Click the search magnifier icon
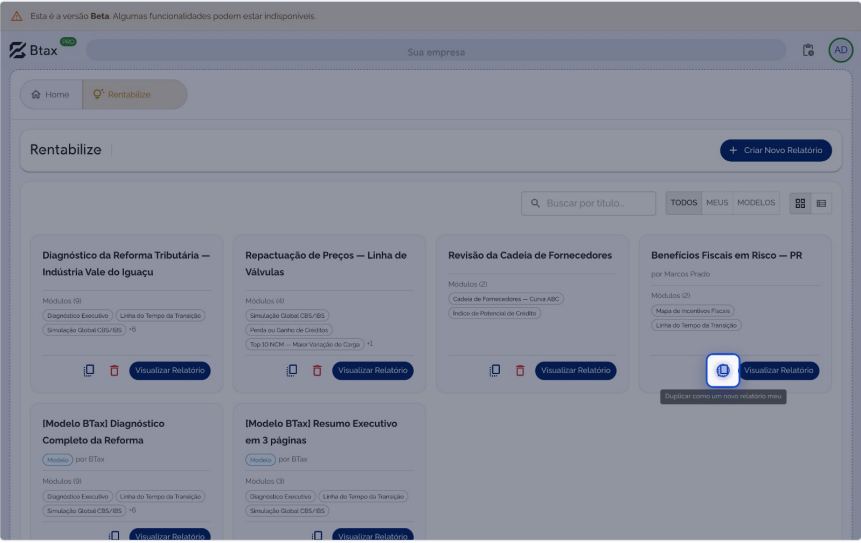Viewport: 861px width, 543px height. point(535,203)
